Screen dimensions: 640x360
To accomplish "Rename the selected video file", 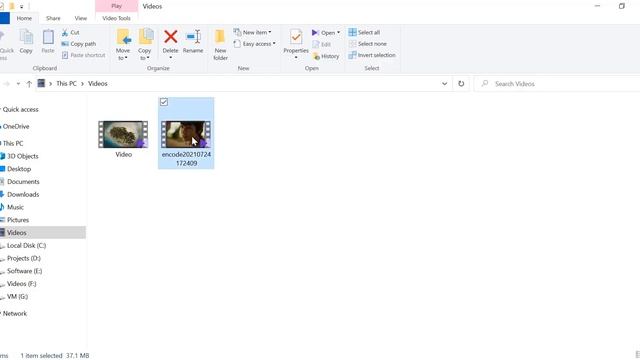I will 193,41.
